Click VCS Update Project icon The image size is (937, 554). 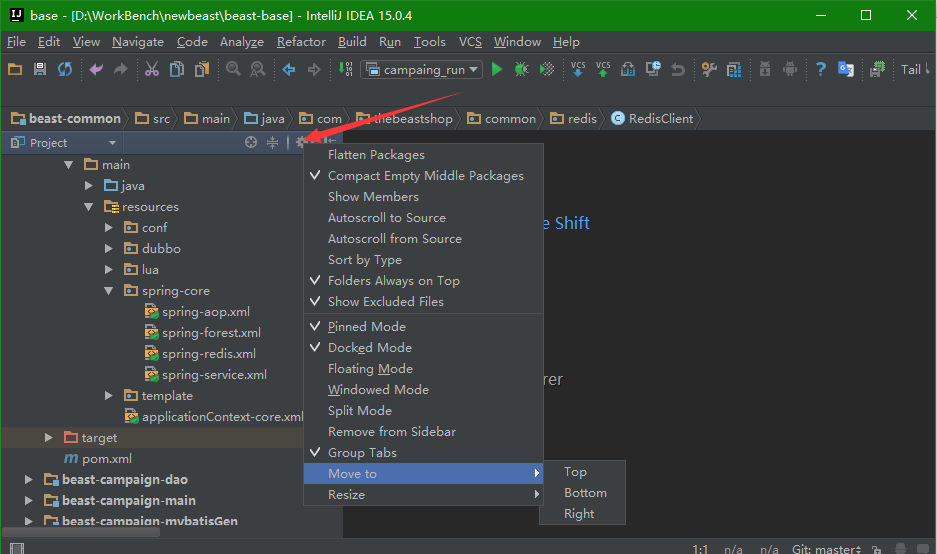coord(578,69)
